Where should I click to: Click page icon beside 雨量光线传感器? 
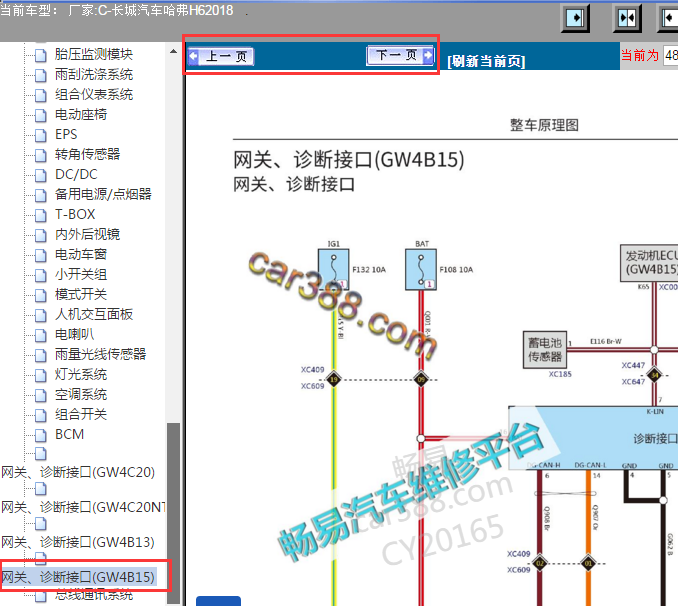[41, 355]
